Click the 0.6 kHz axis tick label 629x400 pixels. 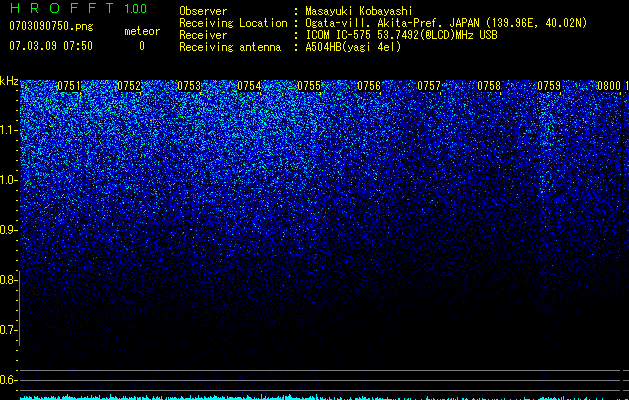(x=8, y=380)
